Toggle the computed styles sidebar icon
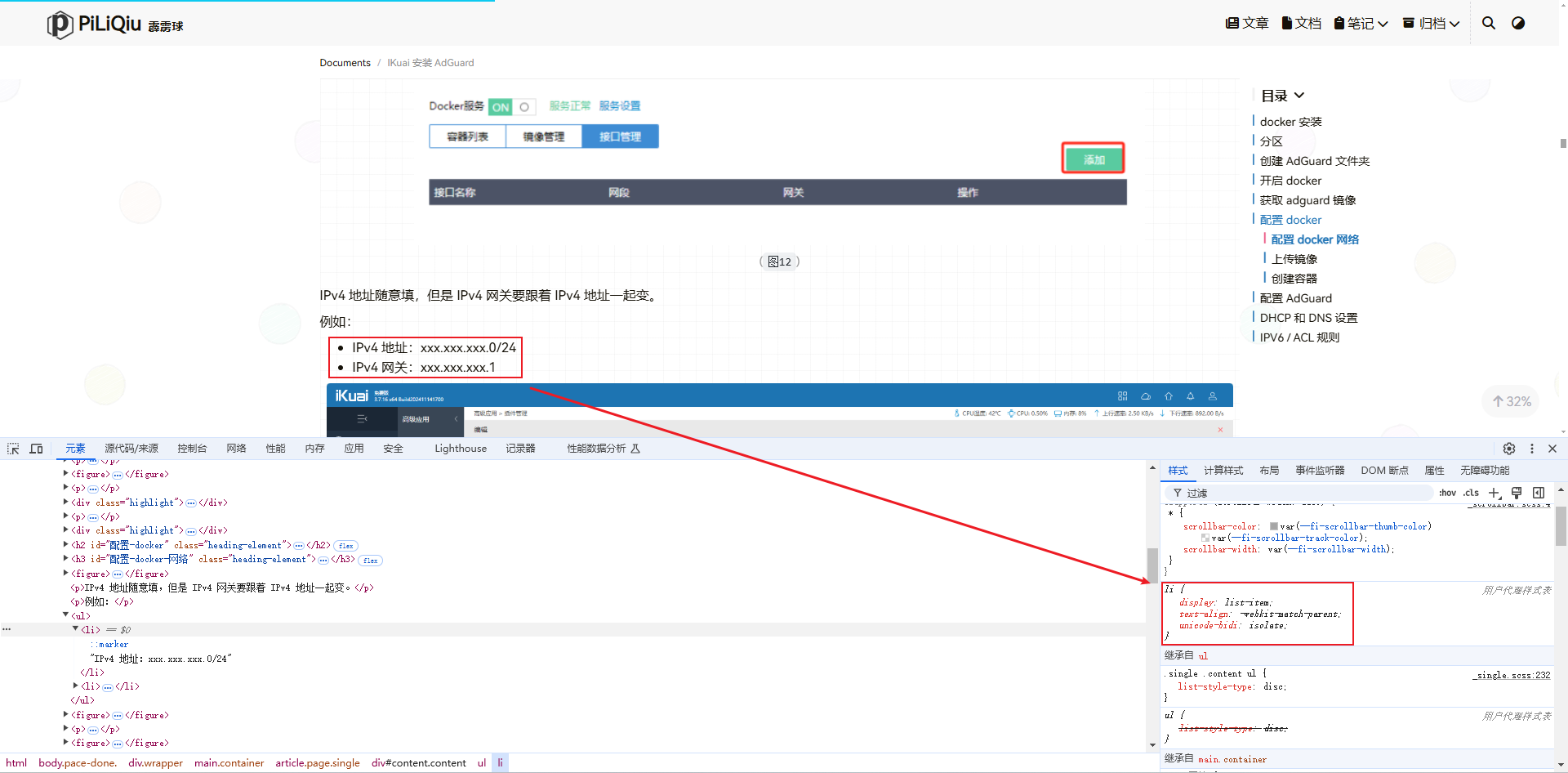1568x773 pixels. pos(1539,493)
